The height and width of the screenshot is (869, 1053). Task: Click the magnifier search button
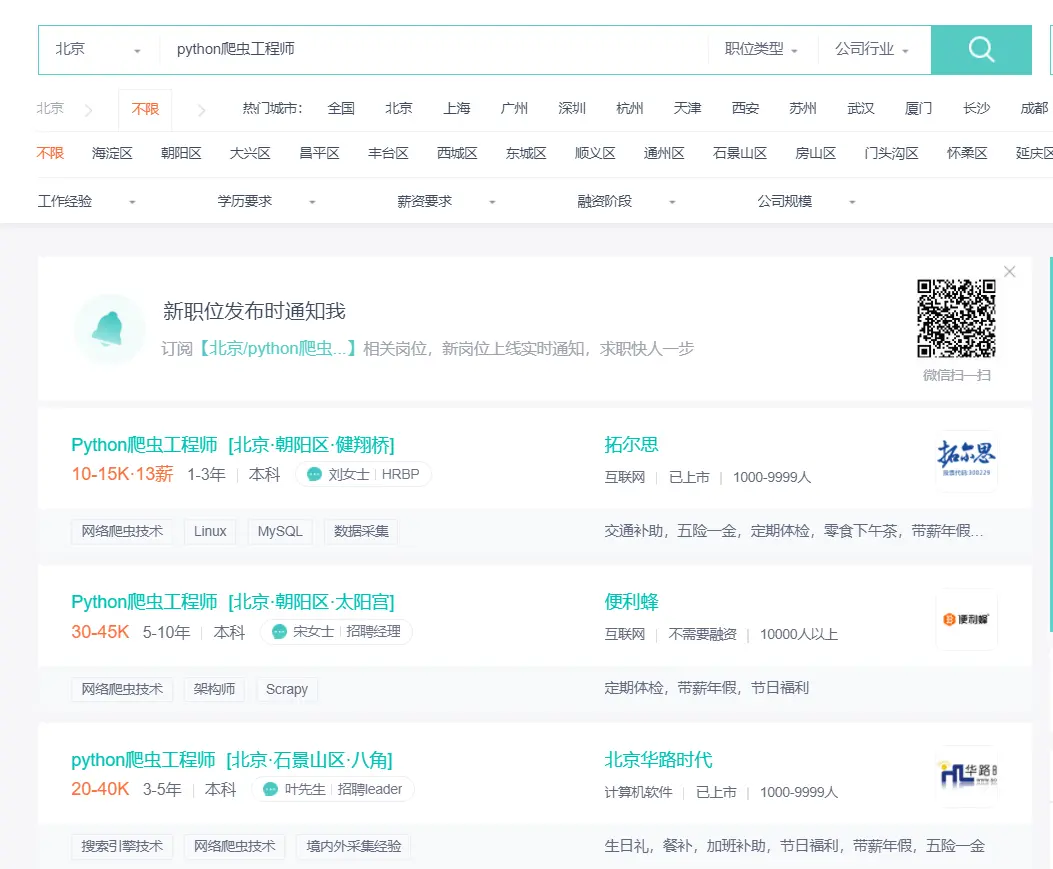coord(981,50)
